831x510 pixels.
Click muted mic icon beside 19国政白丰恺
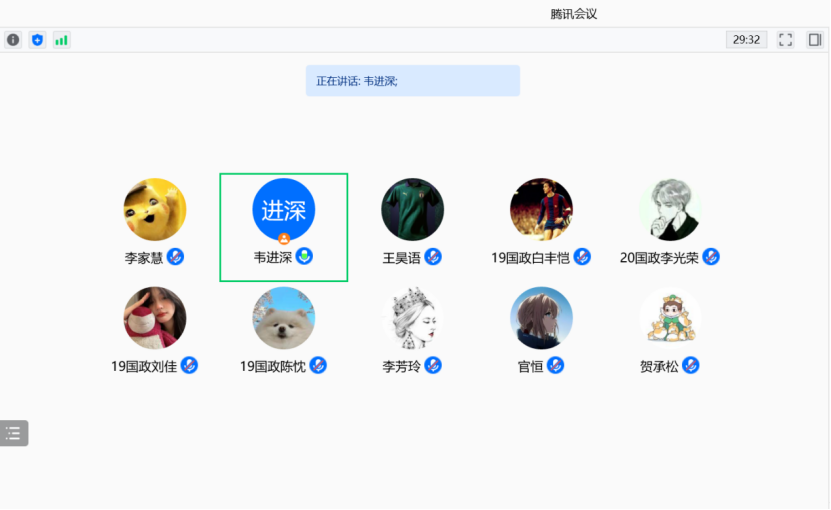582,257
